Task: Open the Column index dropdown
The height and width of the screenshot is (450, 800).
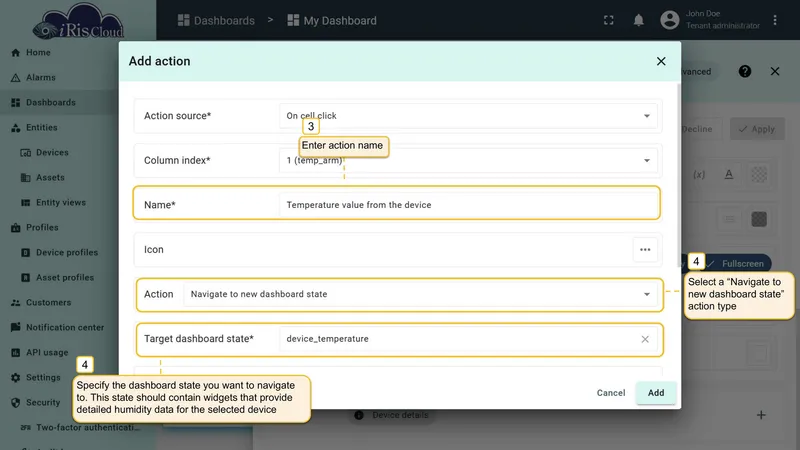Action: tap(468, 160)
